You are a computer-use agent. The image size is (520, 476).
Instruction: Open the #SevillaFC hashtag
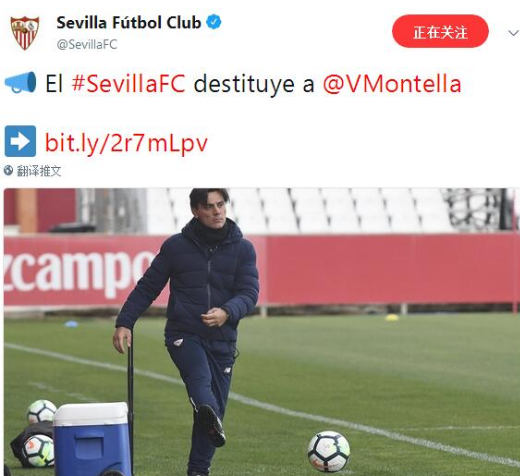coord(129,83)
